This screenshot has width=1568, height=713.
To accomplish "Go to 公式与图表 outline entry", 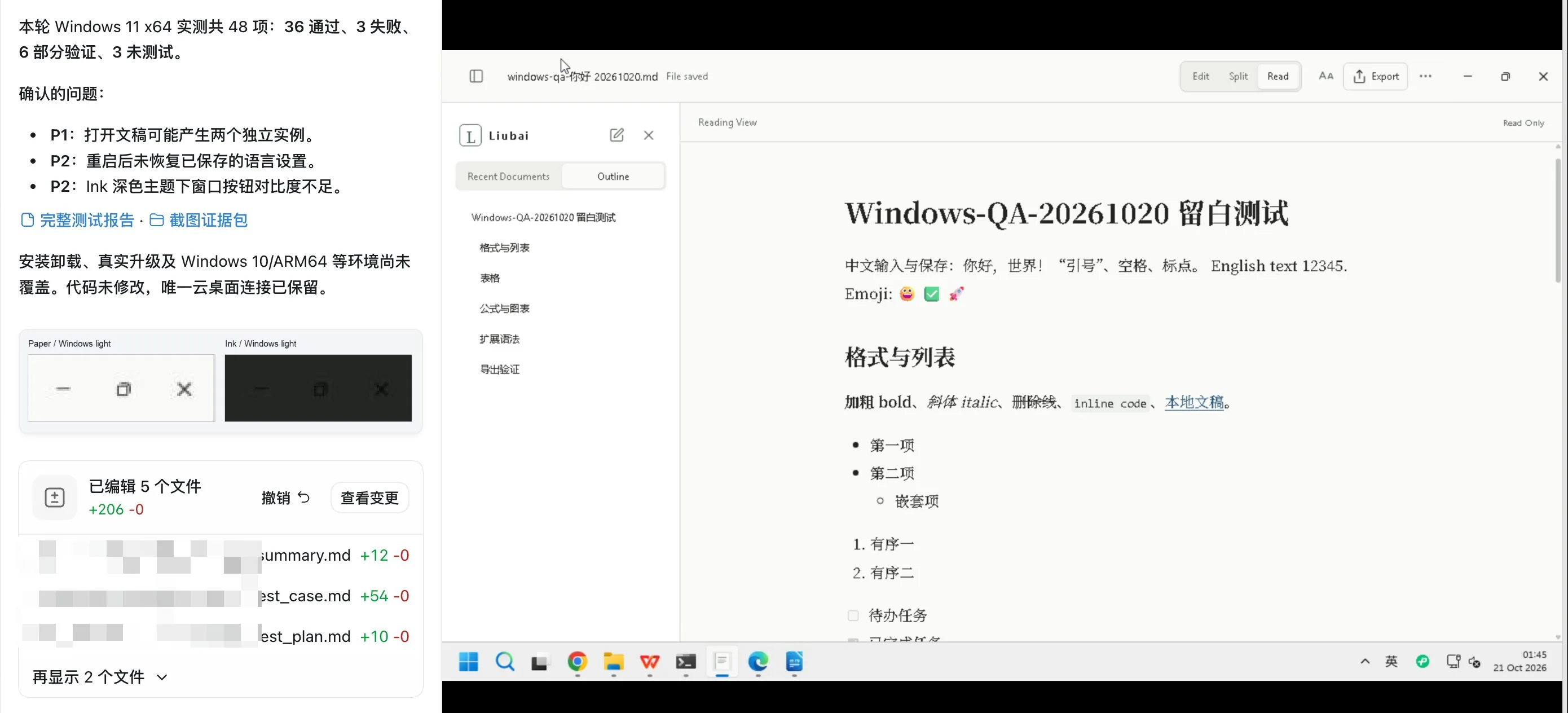I will pos(504,309).
